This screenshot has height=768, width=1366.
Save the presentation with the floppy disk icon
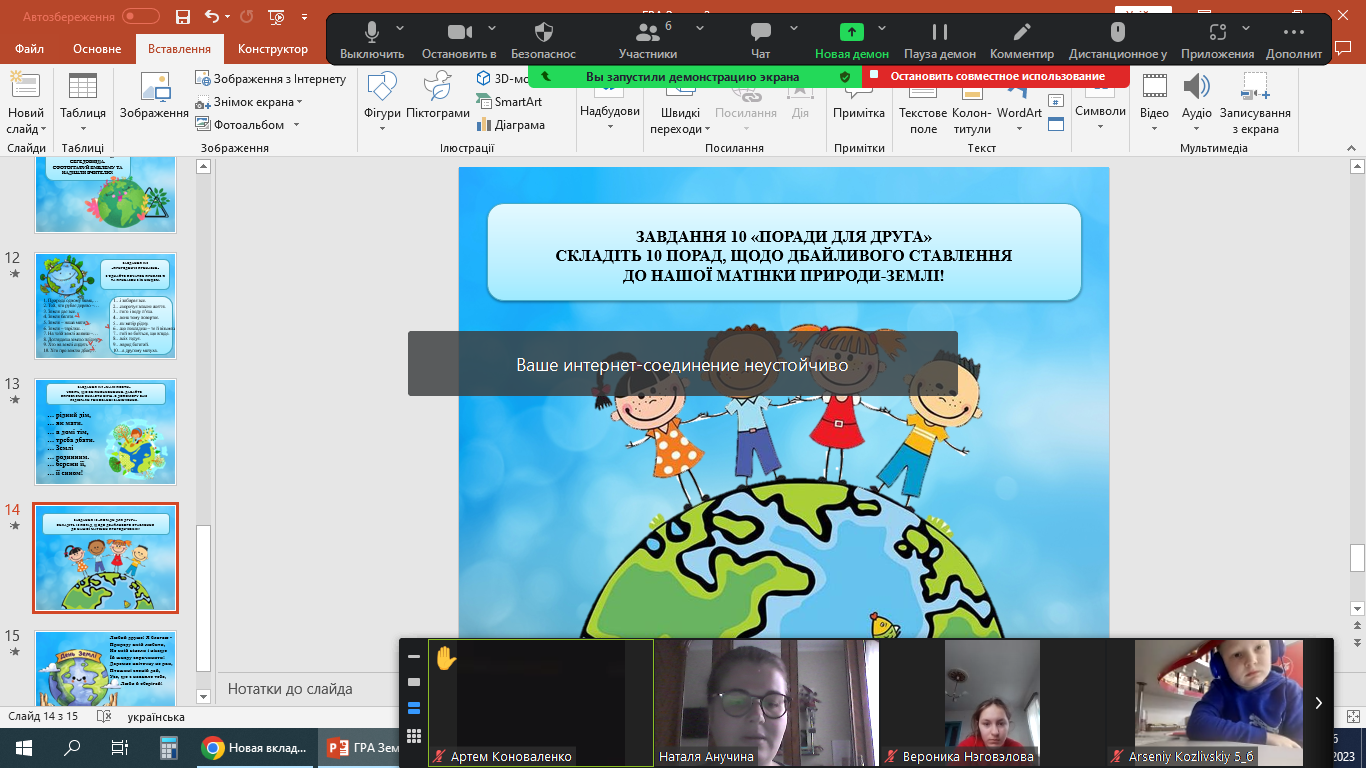tap(182, 17)
